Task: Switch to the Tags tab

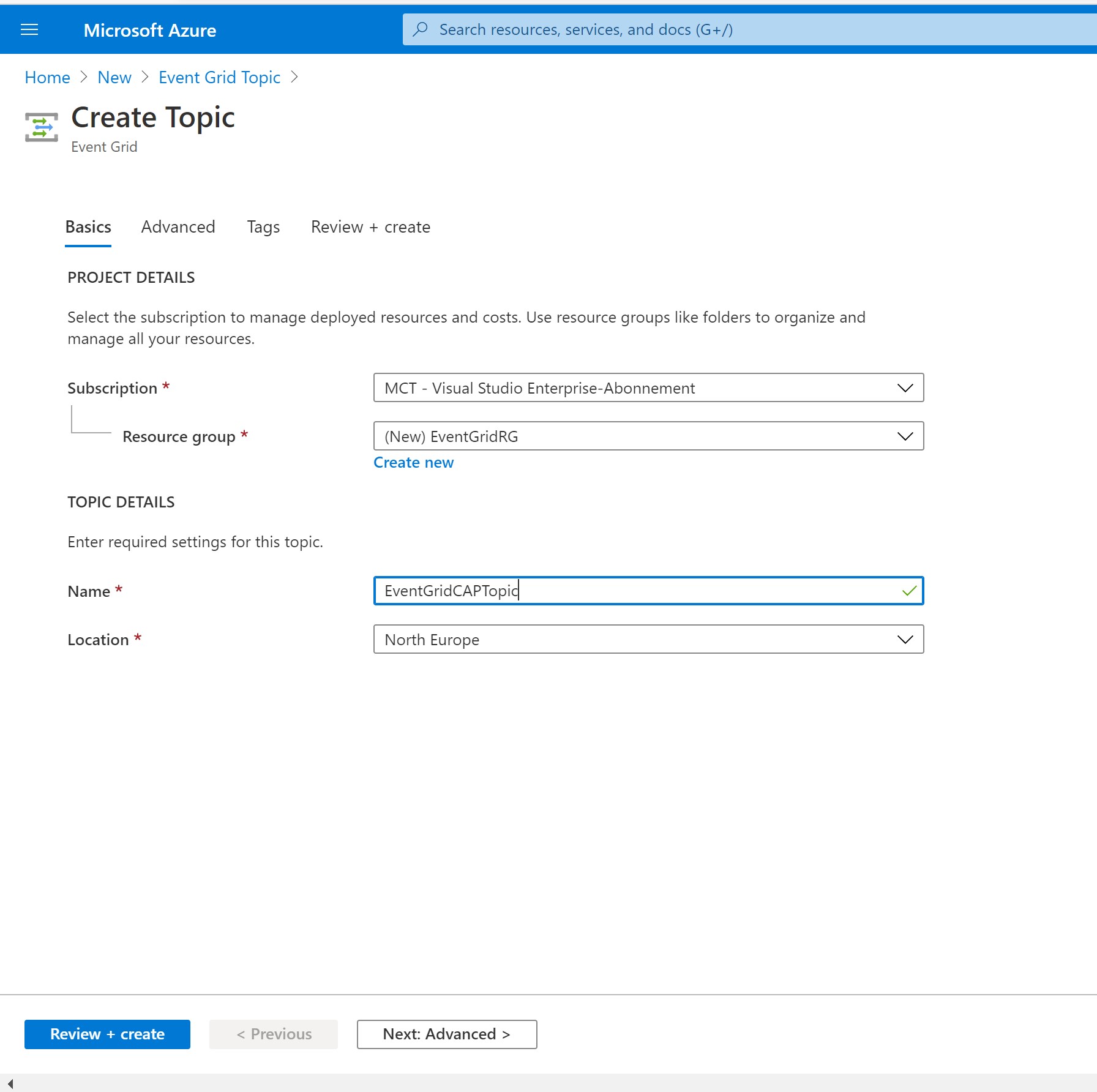Action: click(x=263, y=227)
